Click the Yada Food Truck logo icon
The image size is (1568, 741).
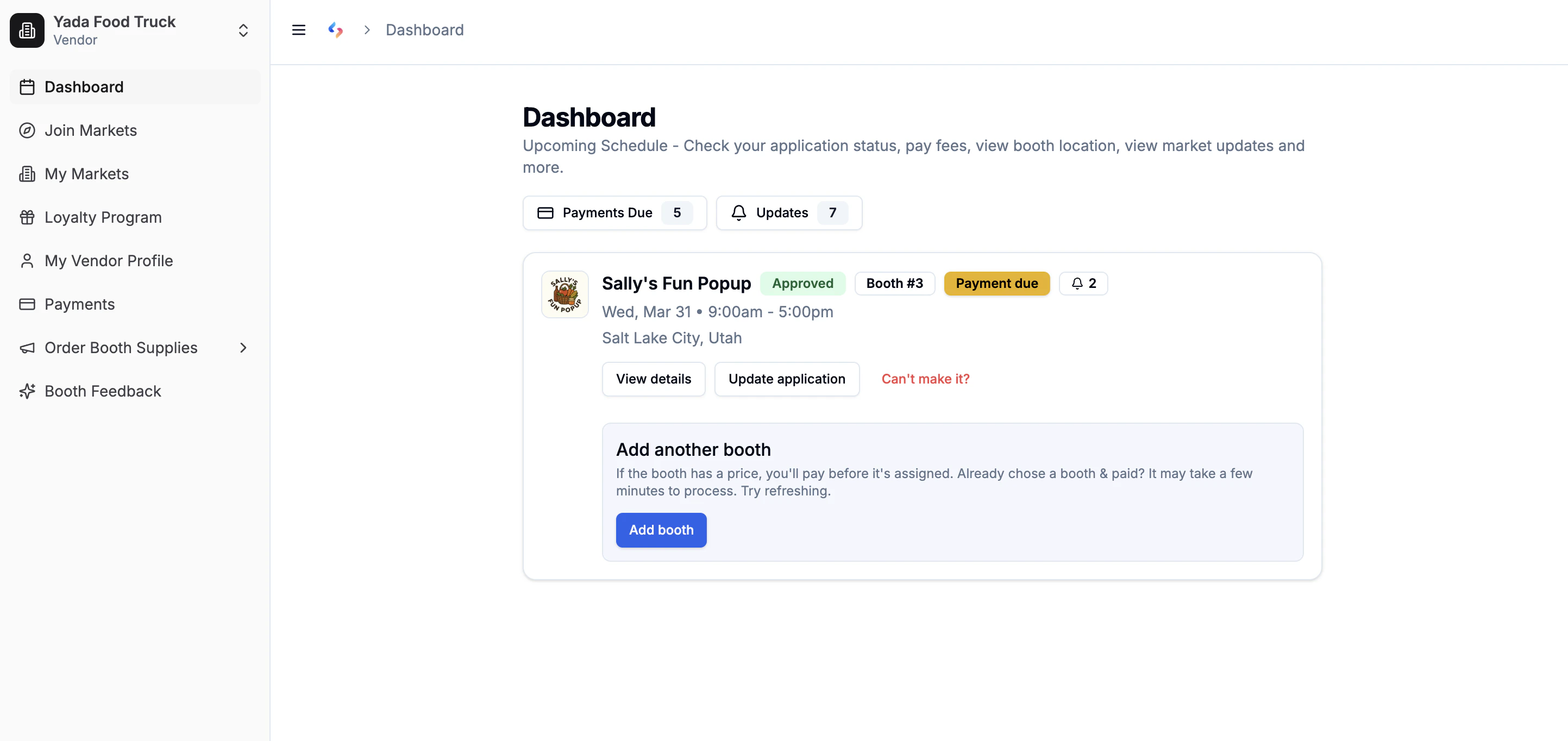27,30
